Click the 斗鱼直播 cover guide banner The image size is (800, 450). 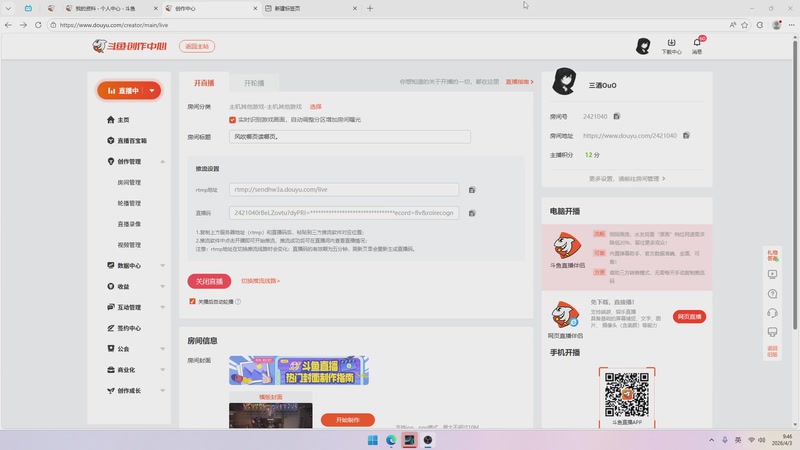[298, 370]
